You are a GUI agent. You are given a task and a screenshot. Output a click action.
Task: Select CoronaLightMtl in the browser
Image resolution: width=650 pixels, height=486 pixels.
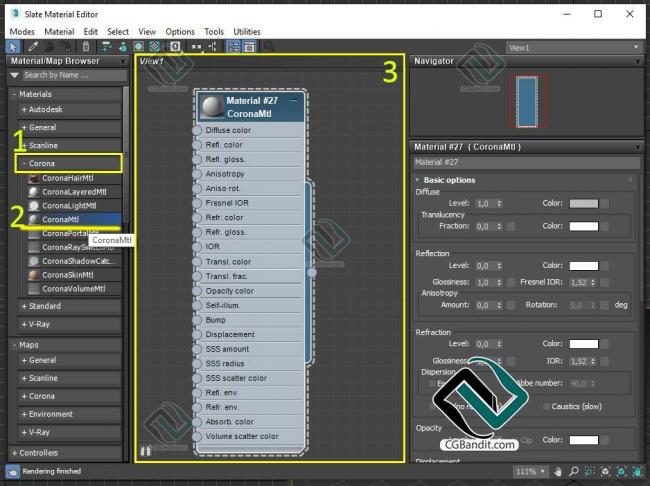[x=74, y=206]
